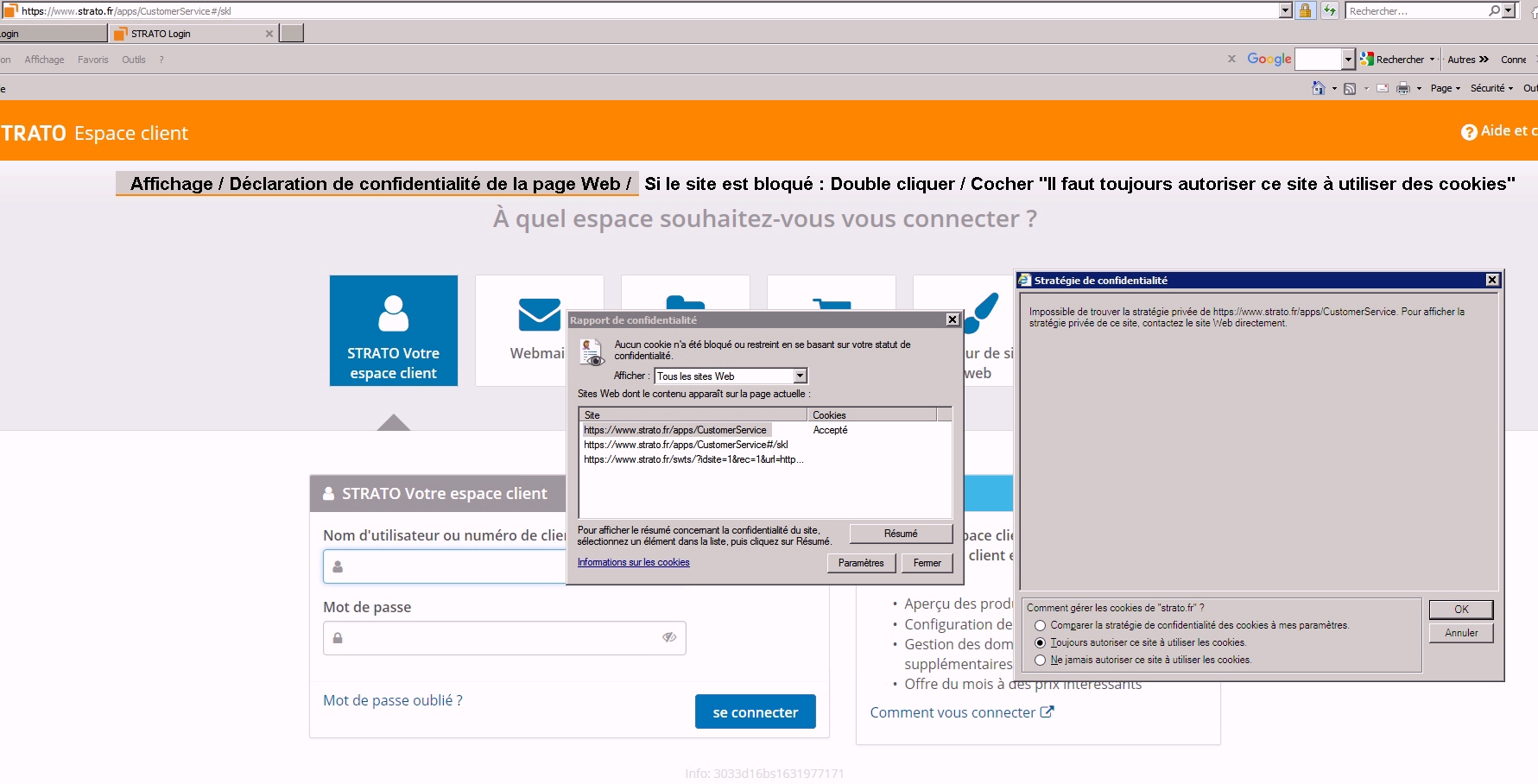Screen dimensions: 1538x784
Task: Click the paintbrush site builder tile icon
Action: (x=983, y=313)
